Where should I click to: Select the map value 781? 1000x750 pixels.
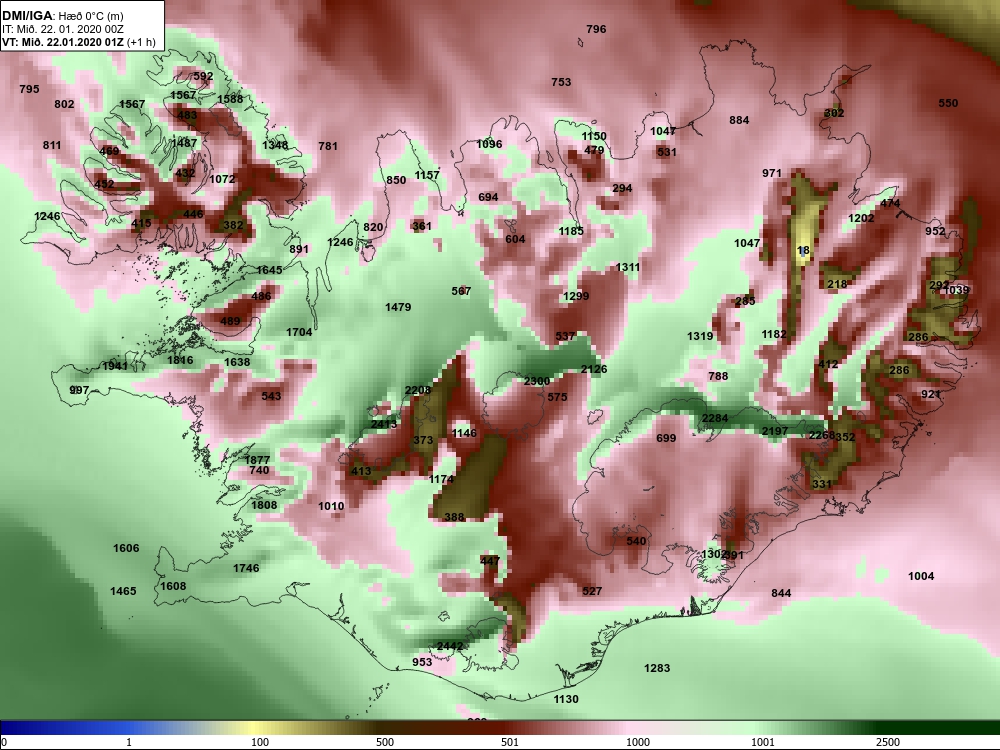(x=328, y=146)
